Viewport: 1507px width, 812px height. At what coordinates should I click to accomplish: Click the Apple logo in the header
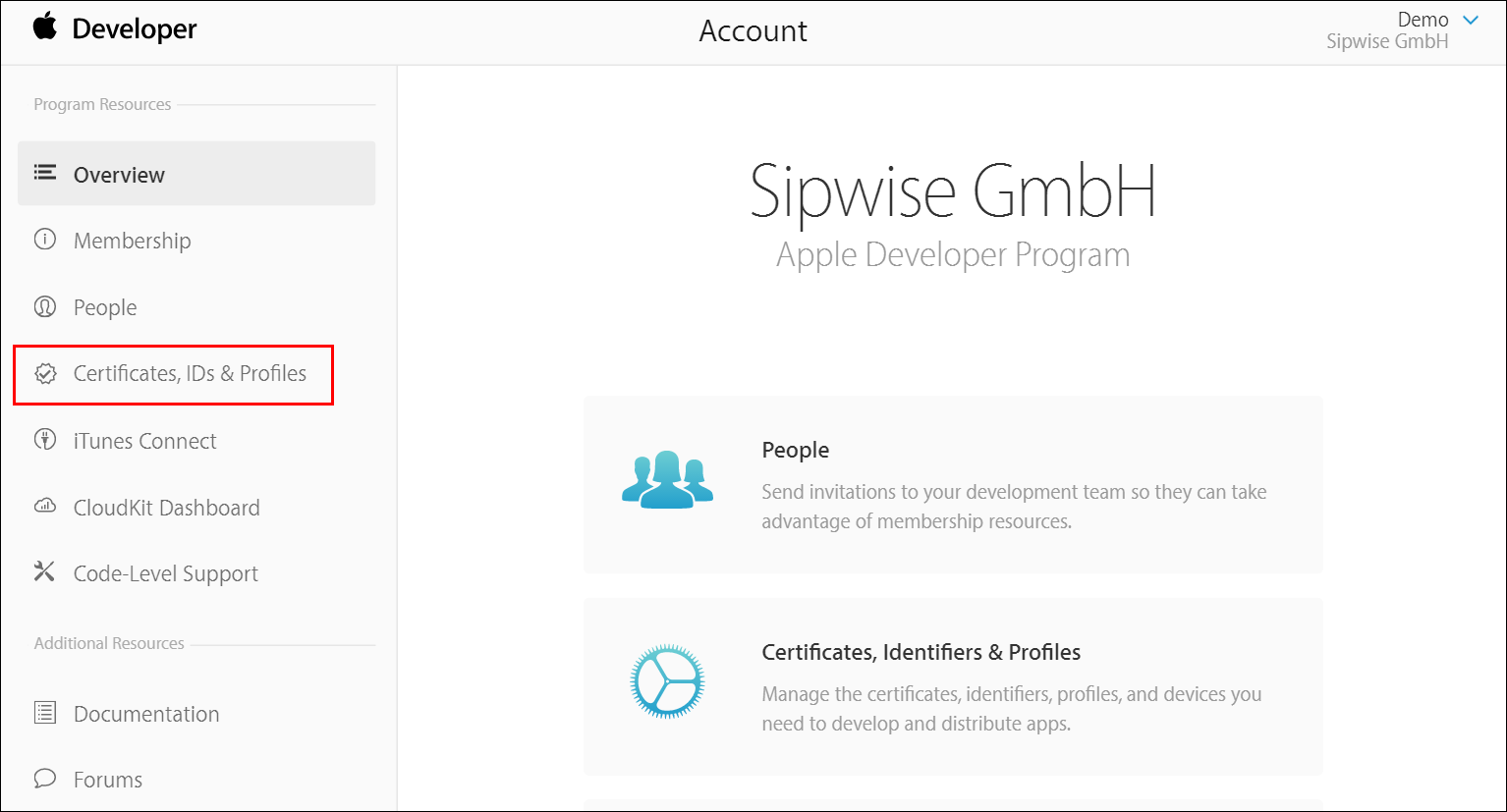pyautogui.click(x=44, y=28)
